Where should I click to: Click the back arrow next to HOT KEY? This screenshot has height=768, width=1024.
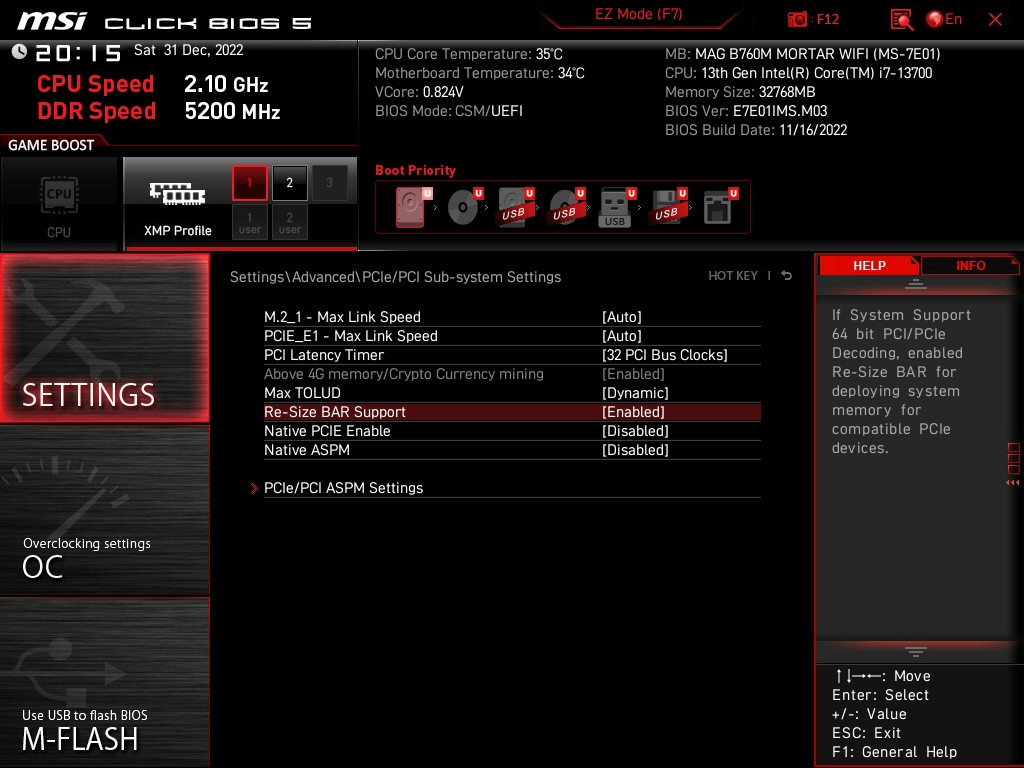787,276
